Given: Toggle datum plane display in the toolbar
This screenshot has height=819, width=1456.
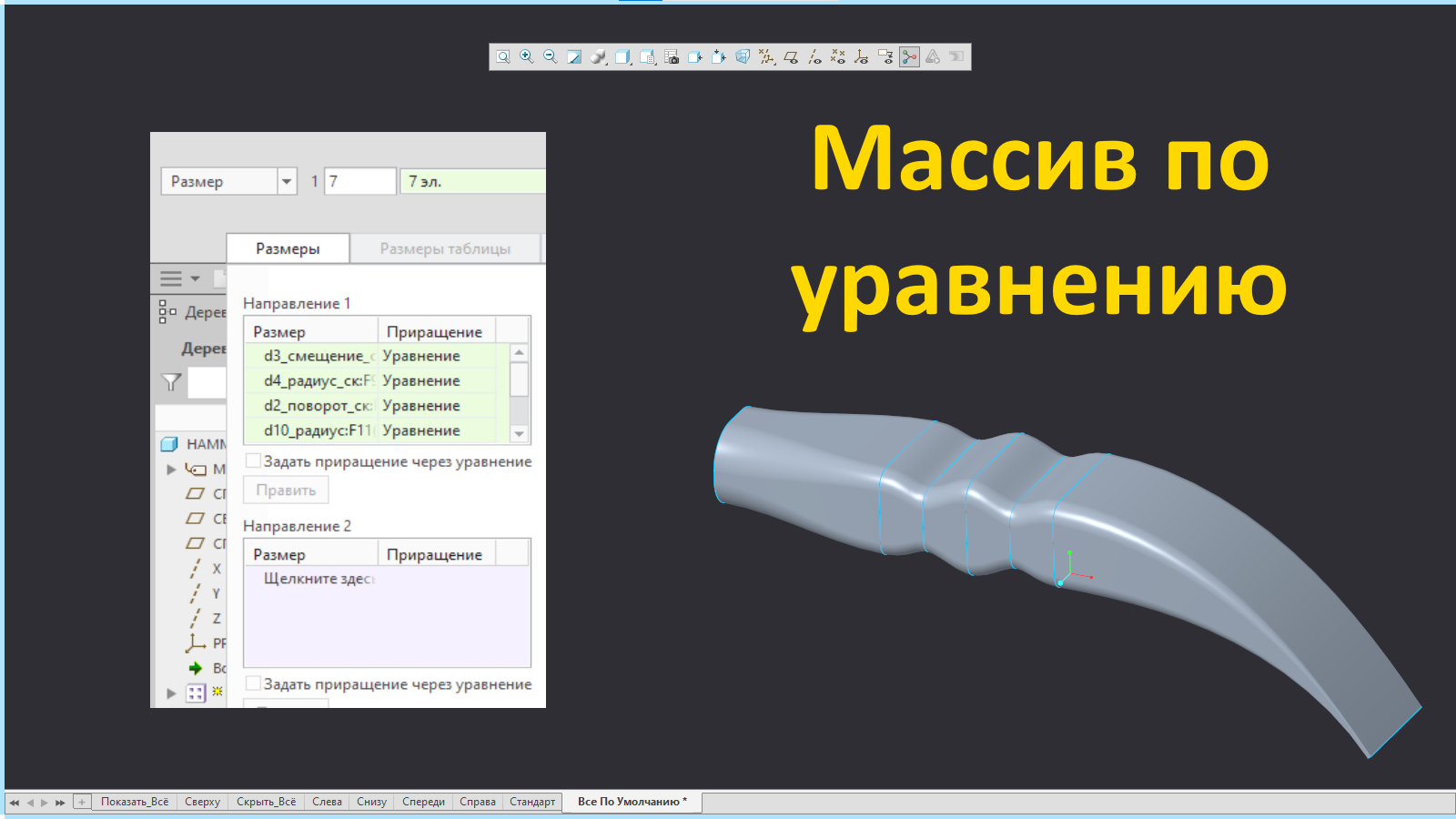Looking at the screenshot, I should click(793, 56).
